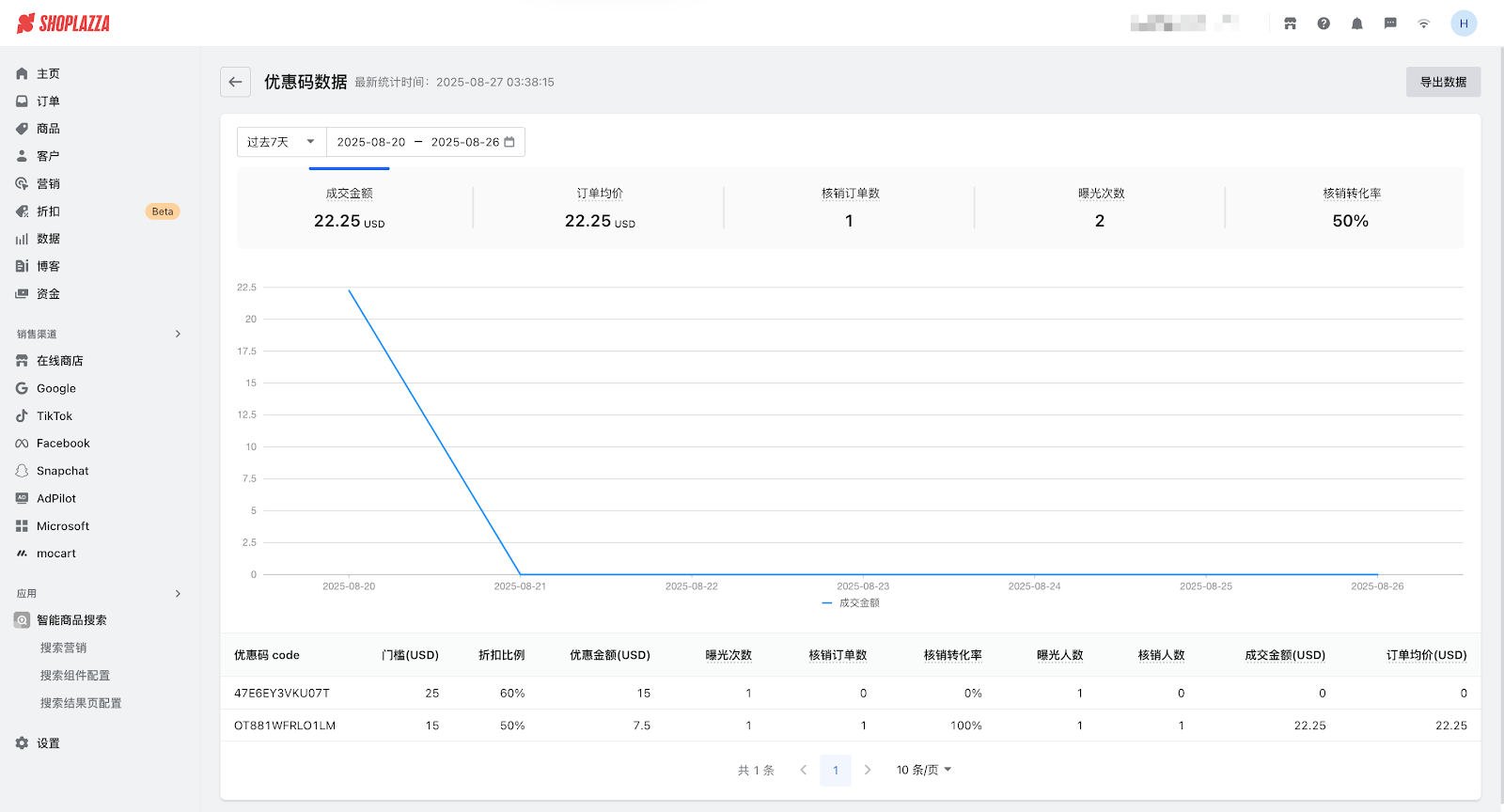Open the notifications bell
Viewport: 1504px width, 812px height.
click(x=1356, y=23)
